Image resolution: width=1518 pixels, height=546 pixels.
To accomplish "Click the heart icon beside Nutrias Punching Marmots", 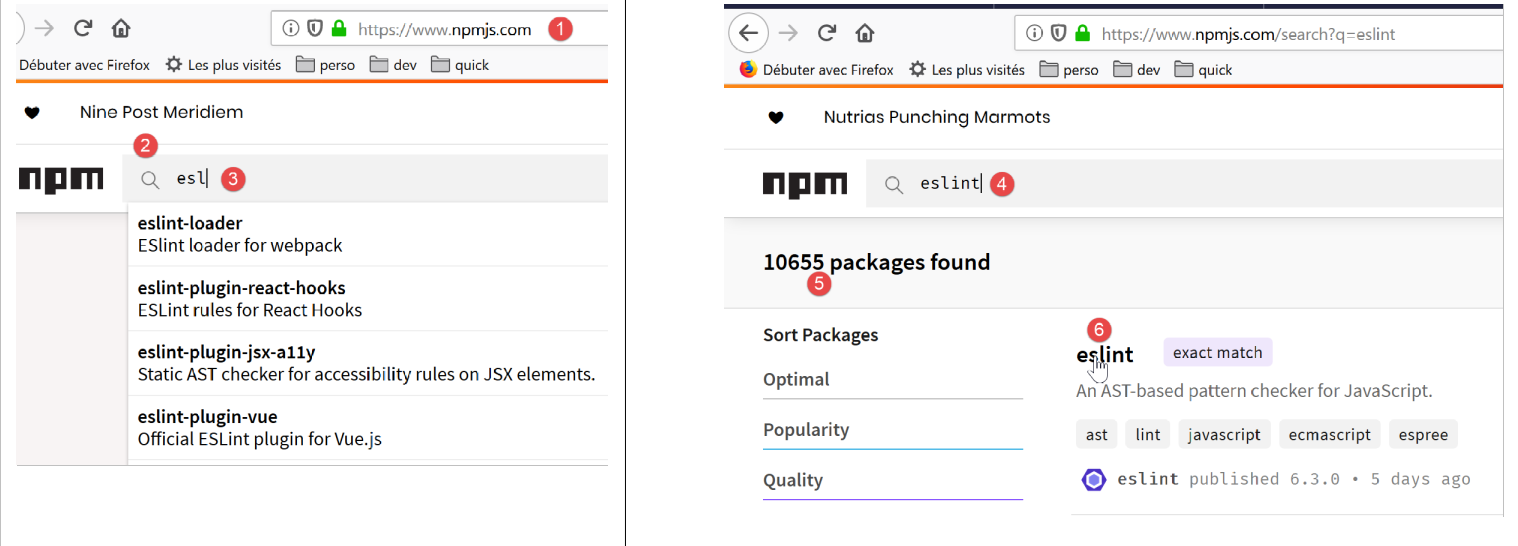I will (775, 118).
